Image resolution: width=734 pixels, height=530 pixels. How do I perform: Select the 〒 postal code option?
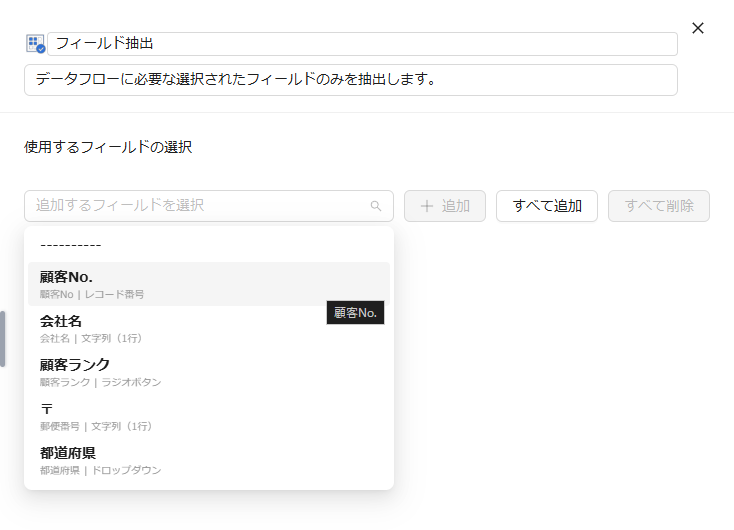pos(209,416)
